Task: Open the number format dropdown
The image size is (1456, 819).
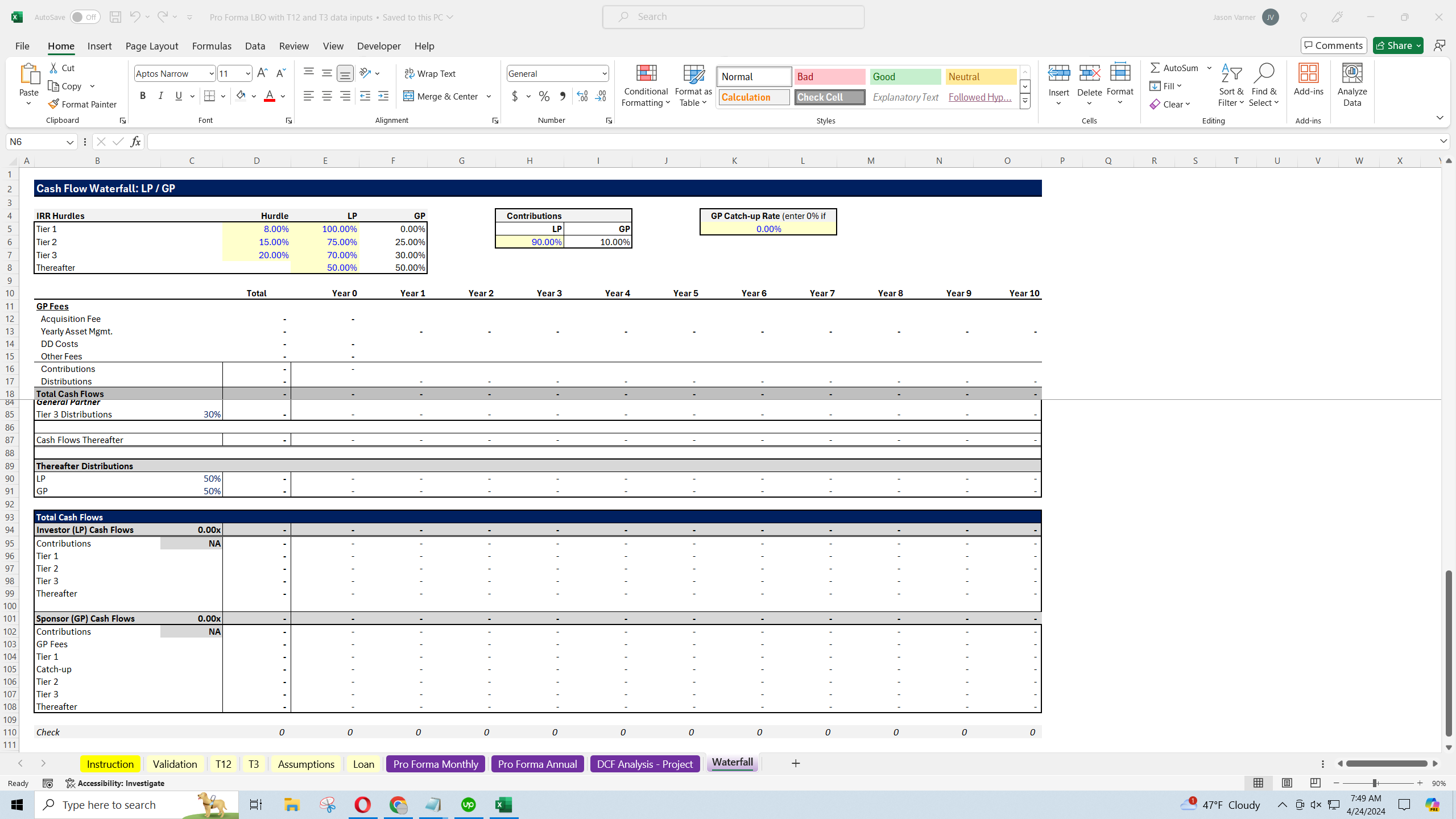Action: (x=604, y=73)
